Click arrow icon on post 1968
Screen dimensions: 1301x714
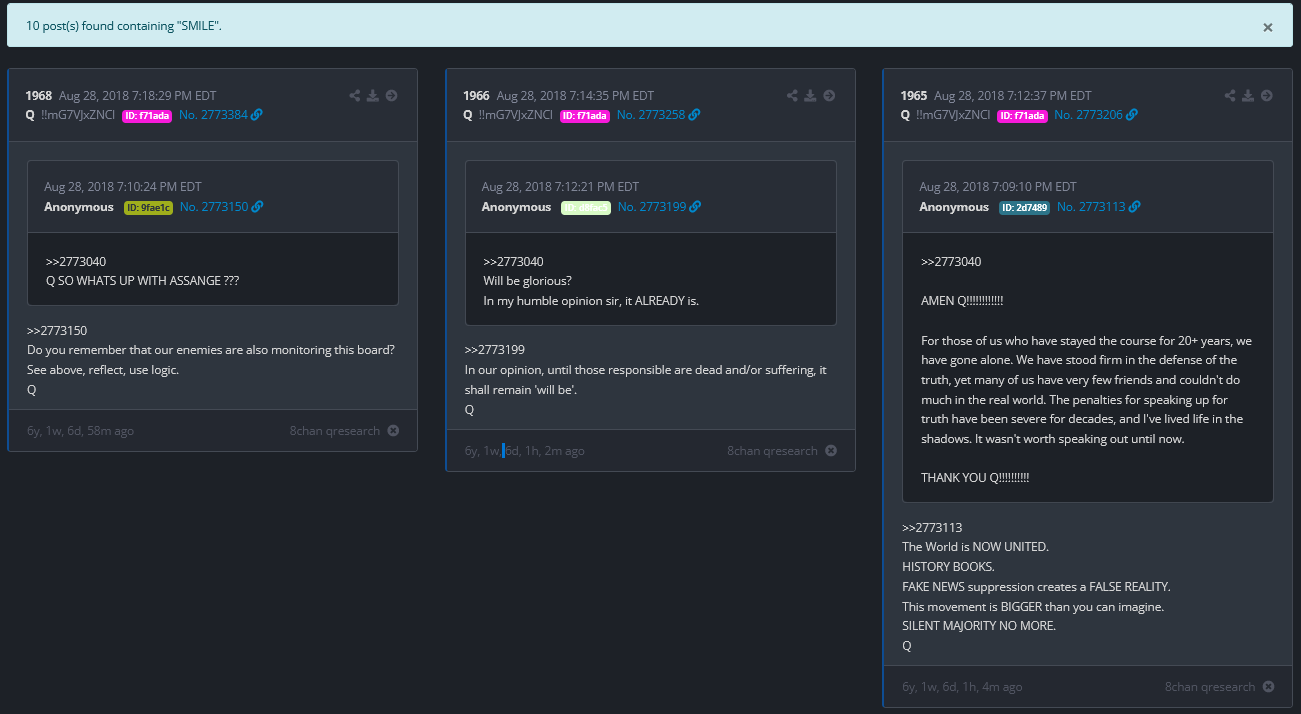point(391,96)
